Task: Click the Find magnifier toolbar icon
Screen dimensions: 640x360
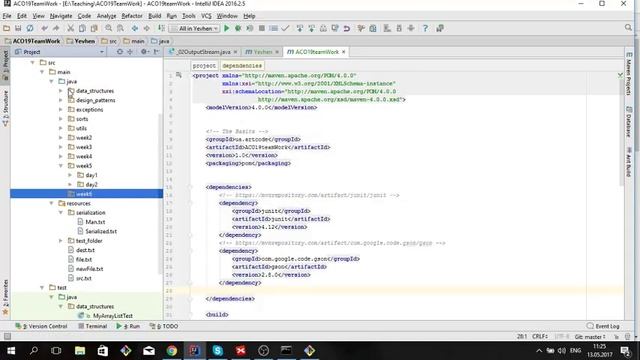Action: [x=109, y=28]
